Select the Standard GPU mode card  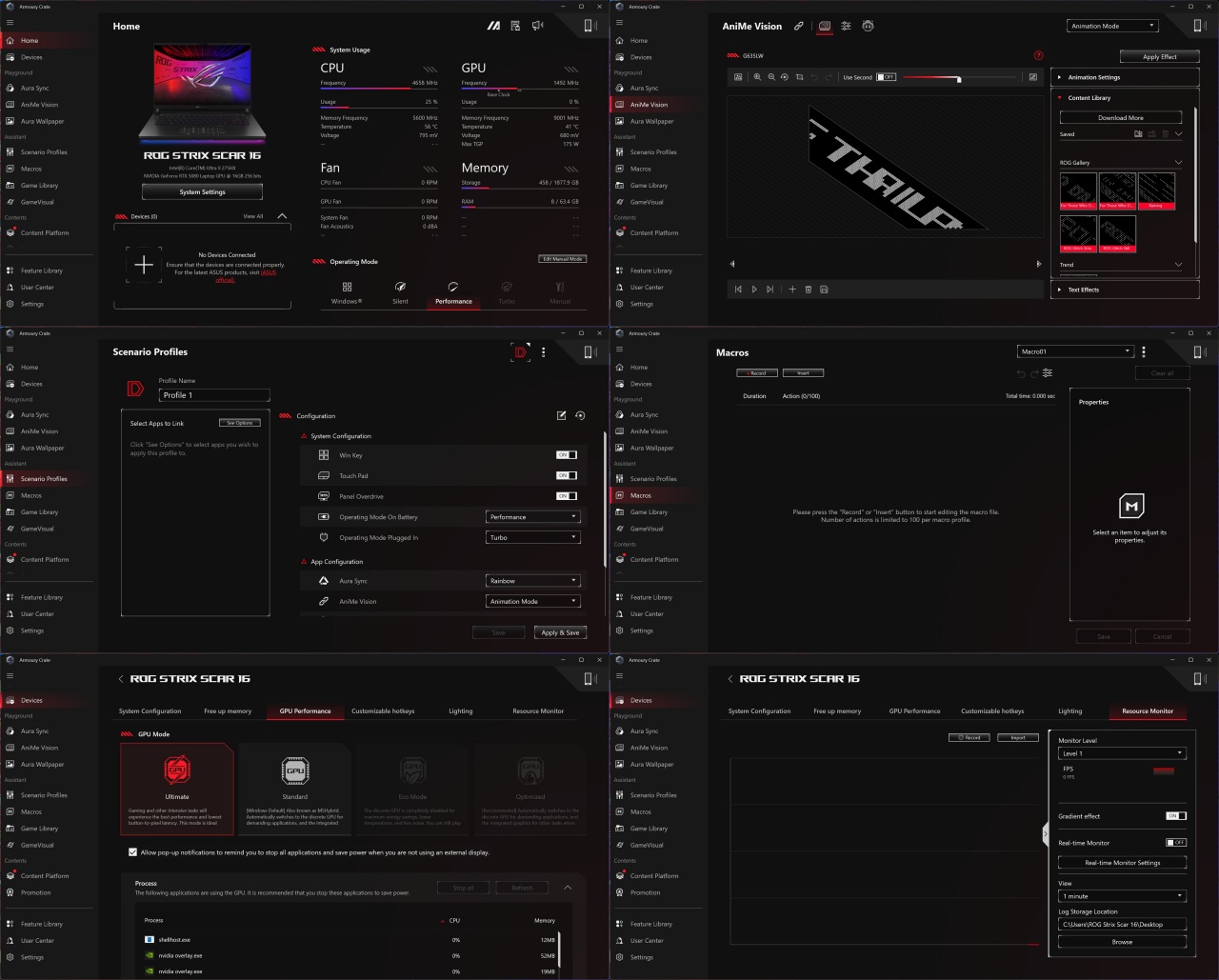tap(295, 789)
